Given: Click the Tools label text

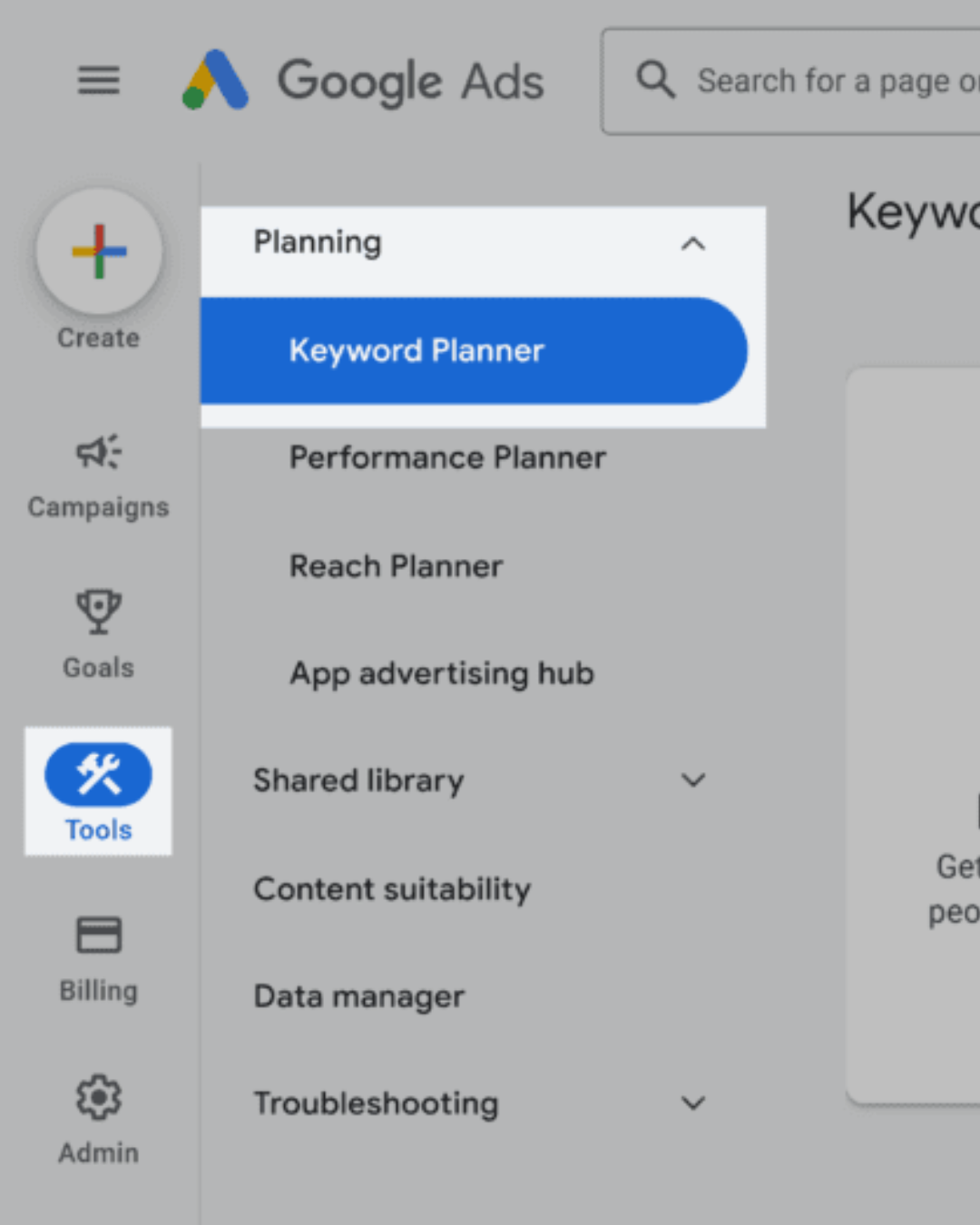Looking at the screenshot, I should [98, 830].
